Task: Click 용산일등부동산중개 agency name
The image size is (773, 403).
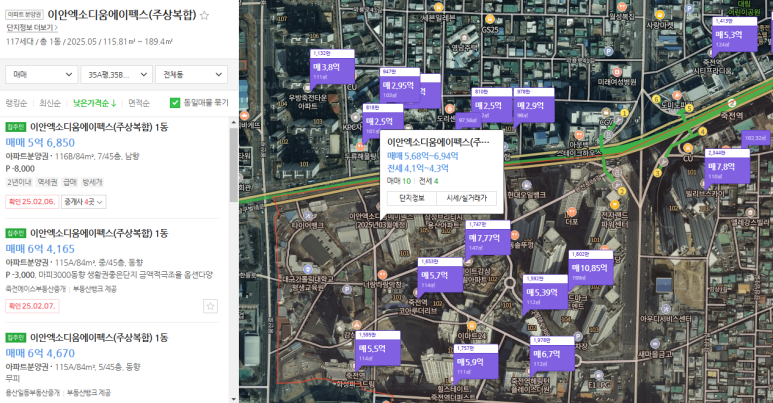Action: click(x=33, y=393)
